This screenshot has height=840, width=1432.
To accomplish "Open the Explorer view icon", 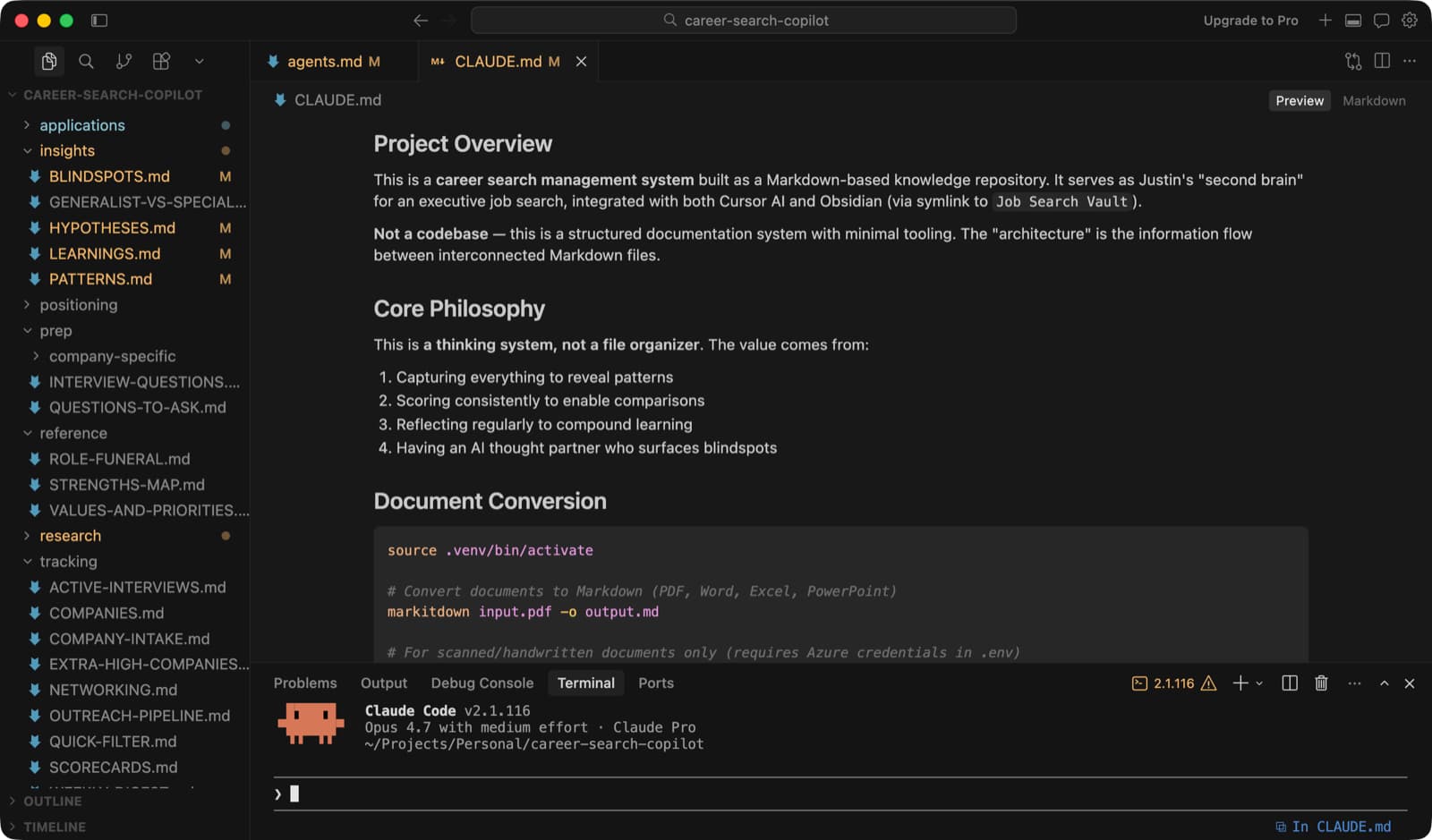I will click(49, 61).
